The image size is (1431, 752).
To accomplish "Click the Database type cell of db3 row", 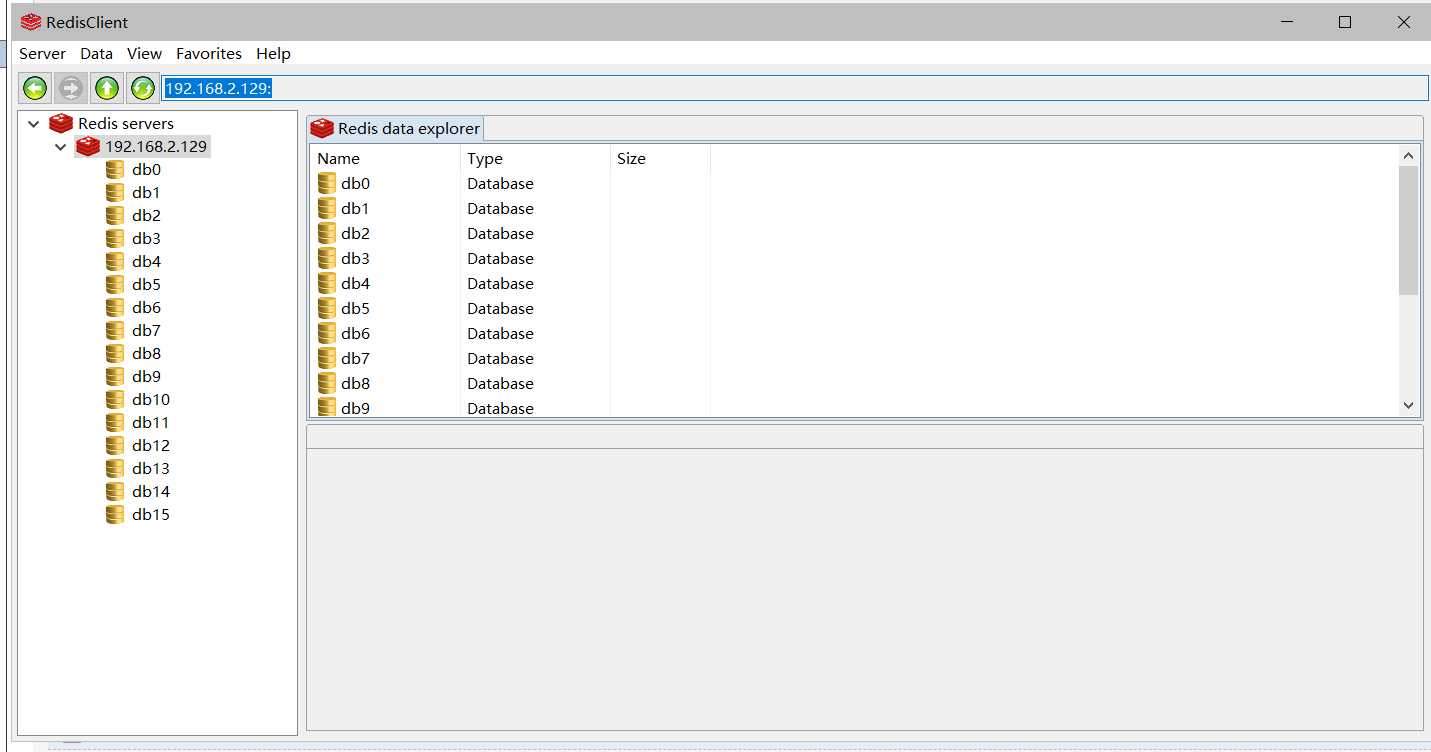I will click(x=500, y=258).
